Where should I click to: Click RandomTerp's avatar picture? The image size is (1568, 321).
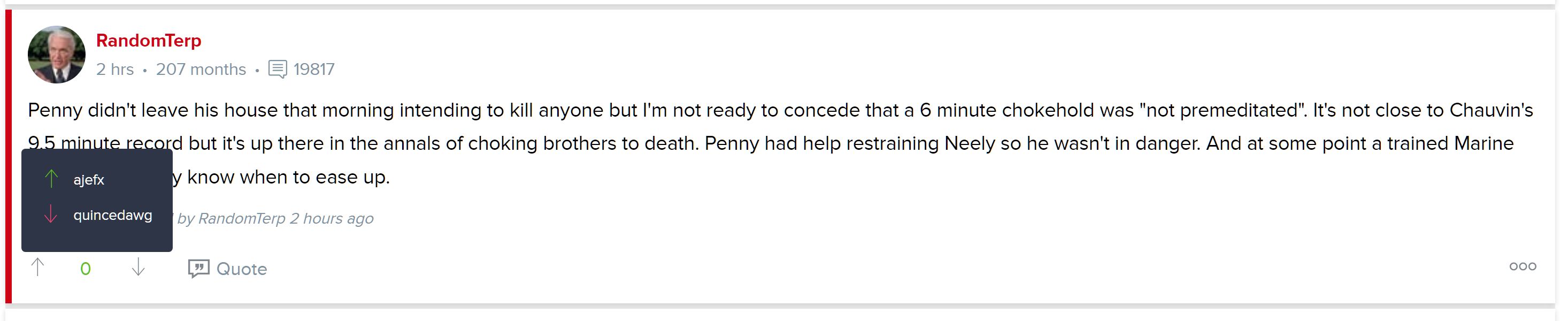click(x=57, y=55)
